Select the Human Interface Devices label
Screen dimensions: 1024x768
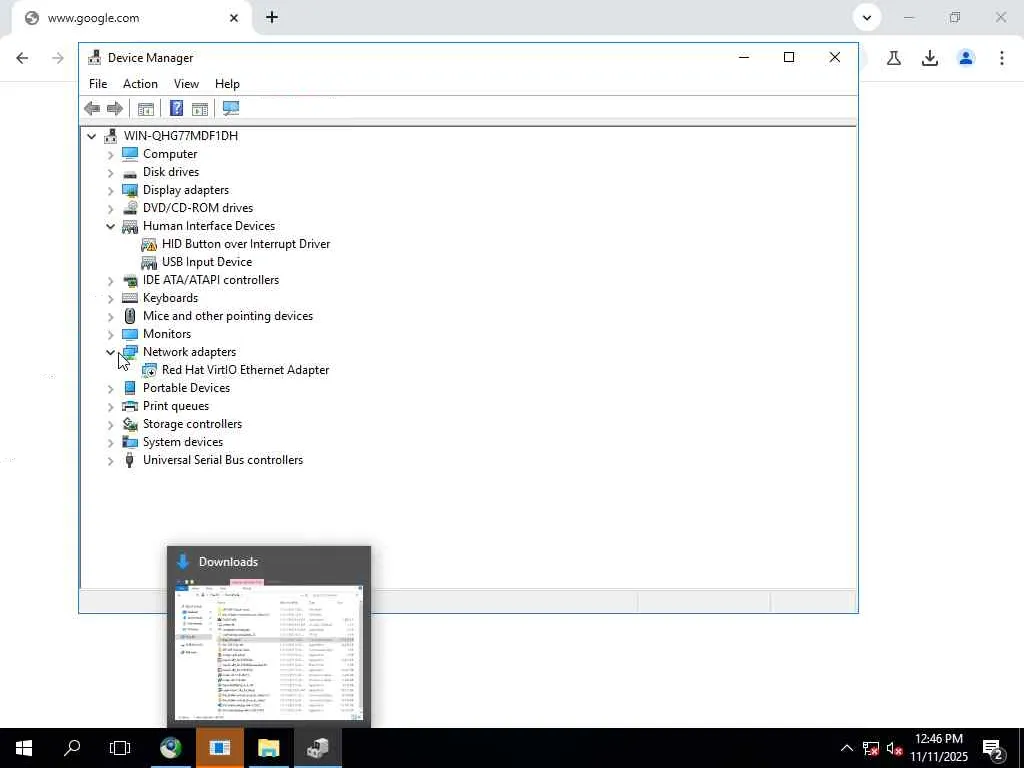point(209,226)
